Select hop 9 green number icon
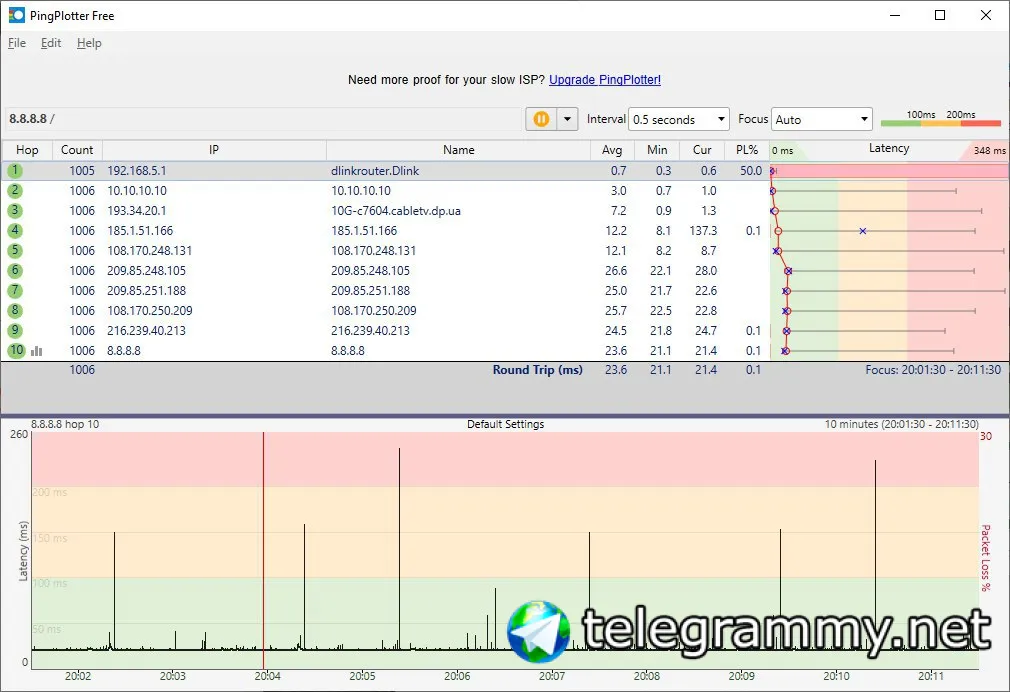1010x692 pixels. (x=15, y=331)
